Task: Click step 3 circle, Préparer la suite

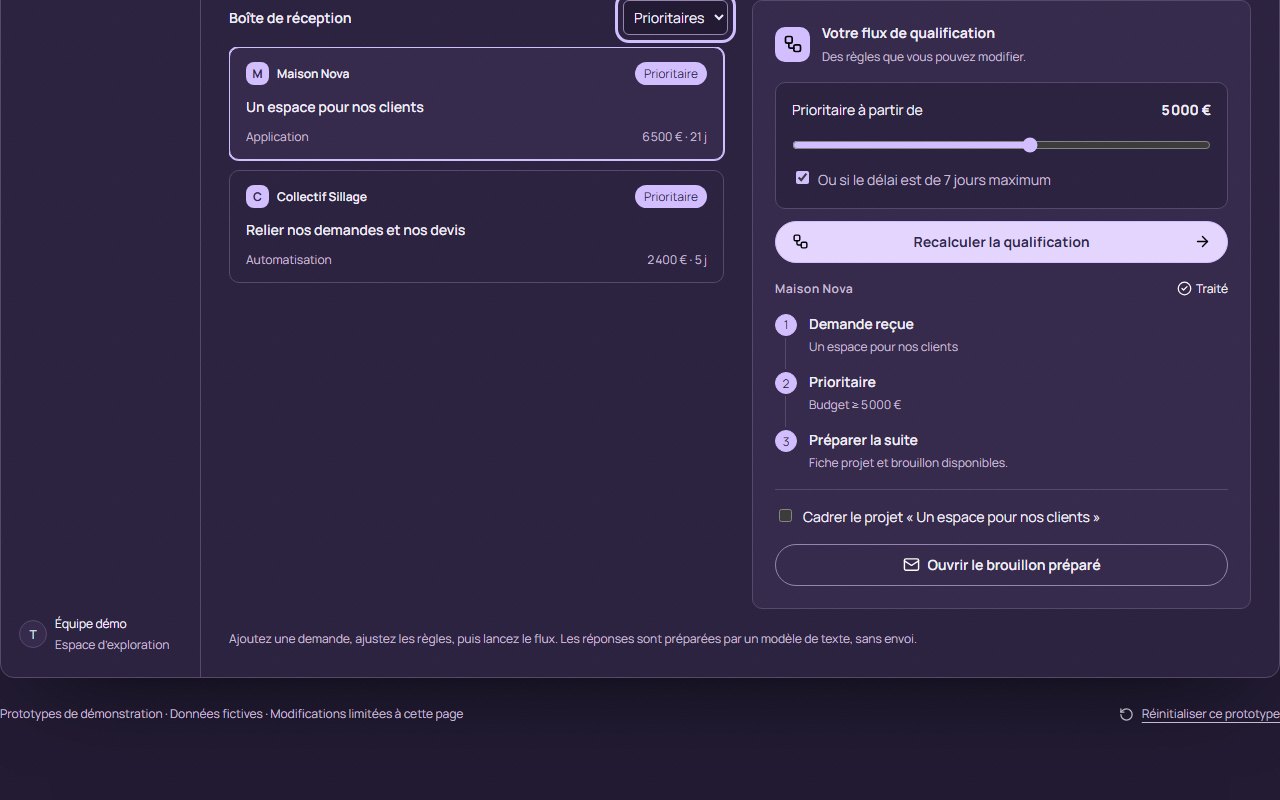Action: coord(786,441)
